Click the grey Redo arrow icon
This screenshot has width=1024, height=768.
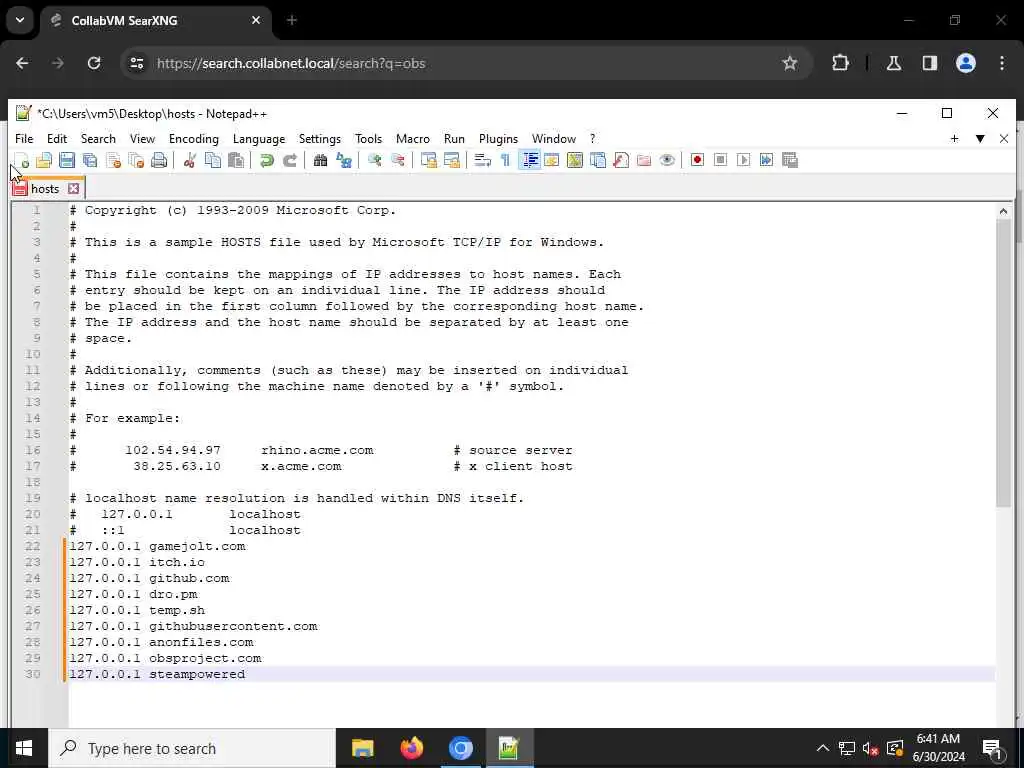[x=289, y=160]
